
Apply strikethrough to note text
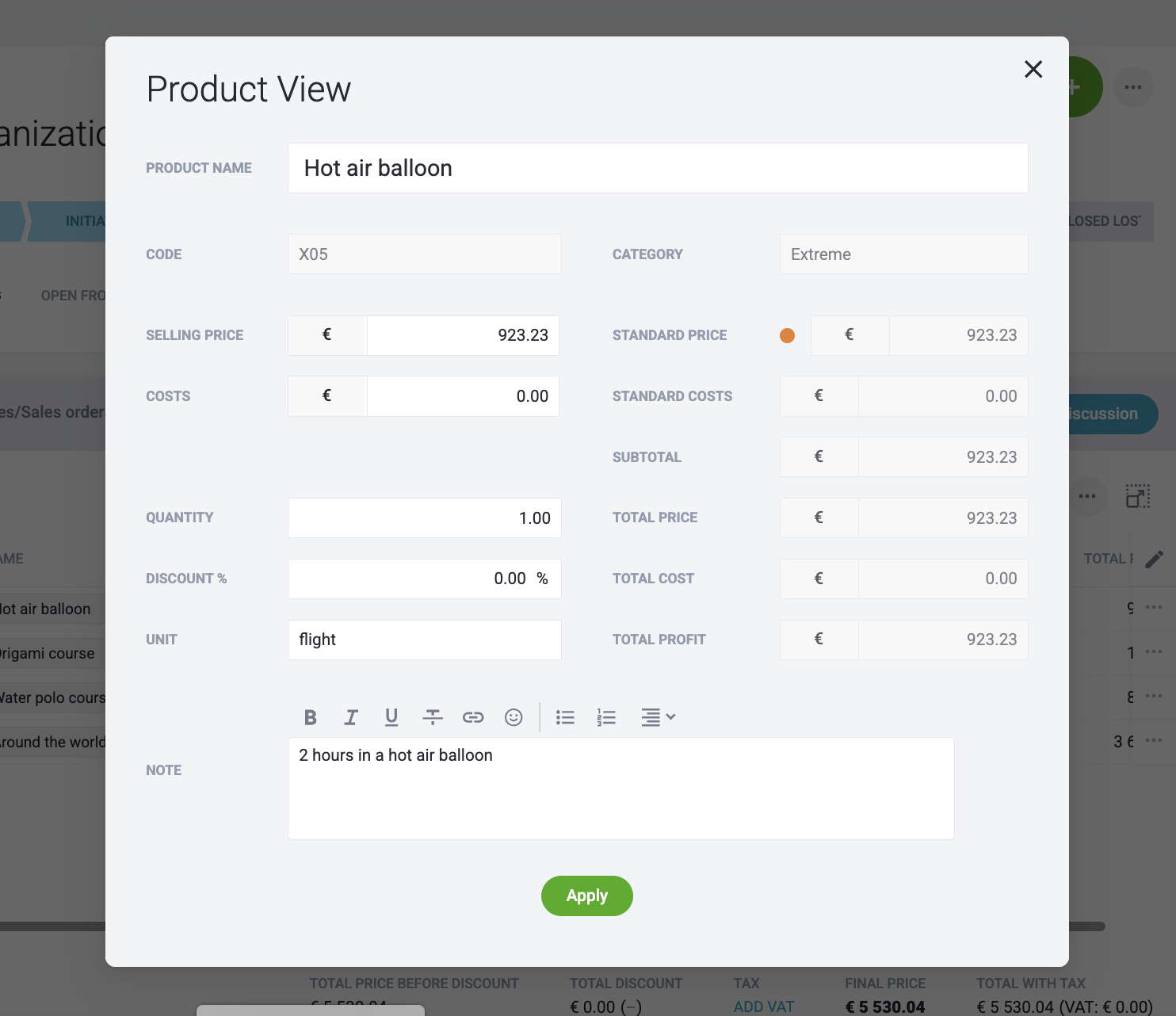(x=432, y=717)
